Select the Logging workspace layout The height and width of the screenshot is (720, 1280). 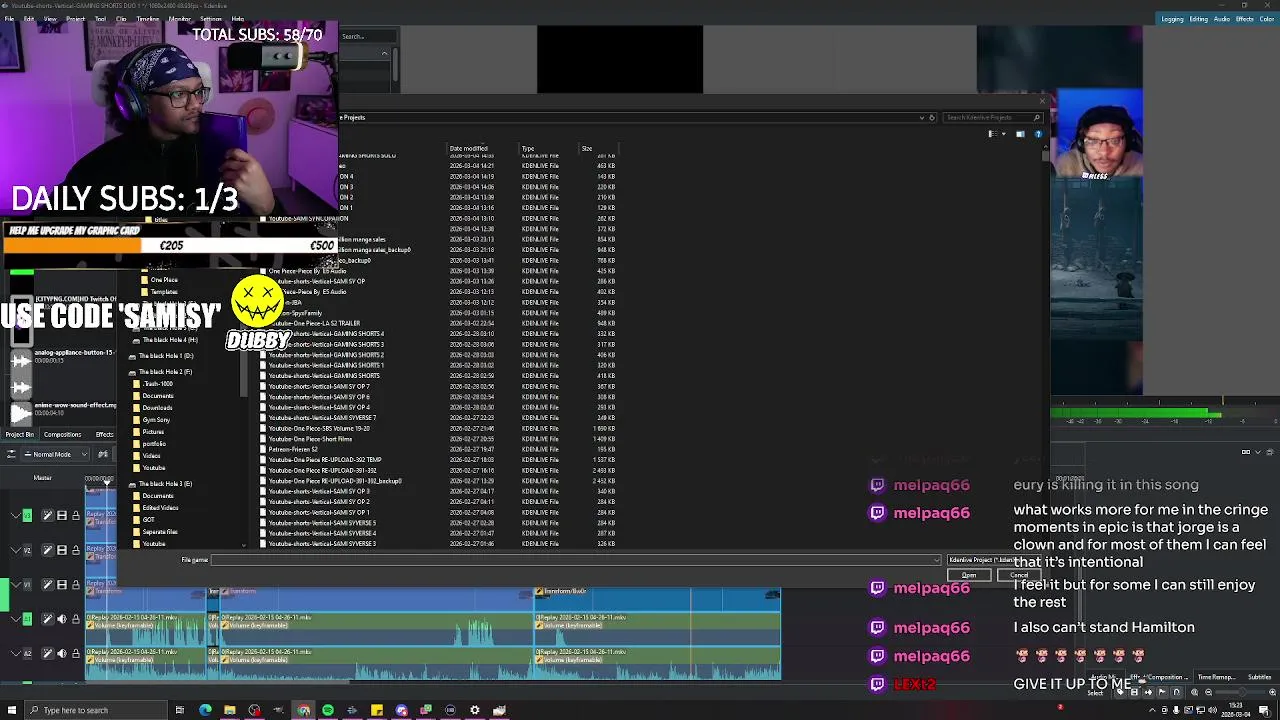pos(1172,19)
